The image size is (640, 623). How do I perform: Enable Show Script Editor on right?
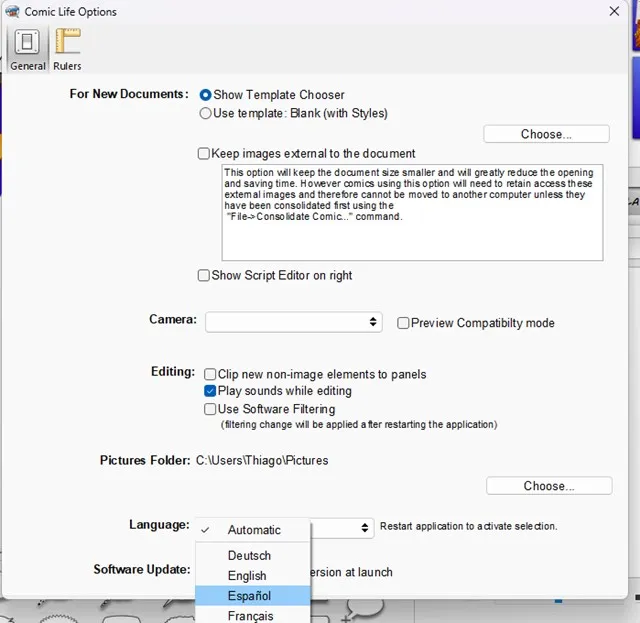(204, 276)
